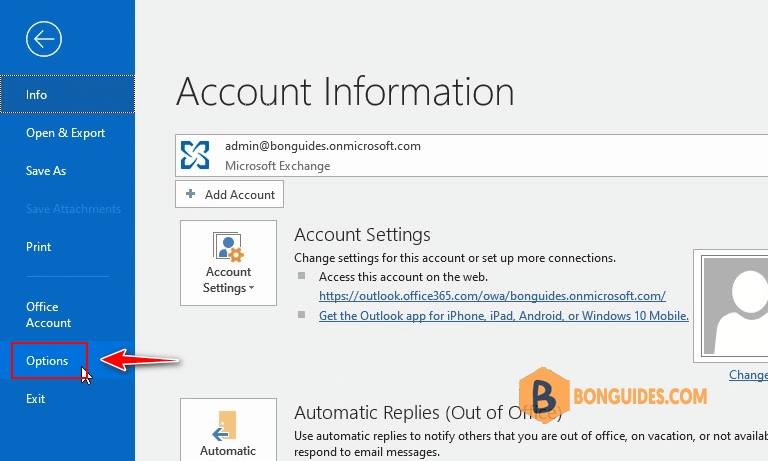The height and width of the screenshot is (461, 768).
Task: Click the Automatic Replies door icon
Action: click(225, 425)
